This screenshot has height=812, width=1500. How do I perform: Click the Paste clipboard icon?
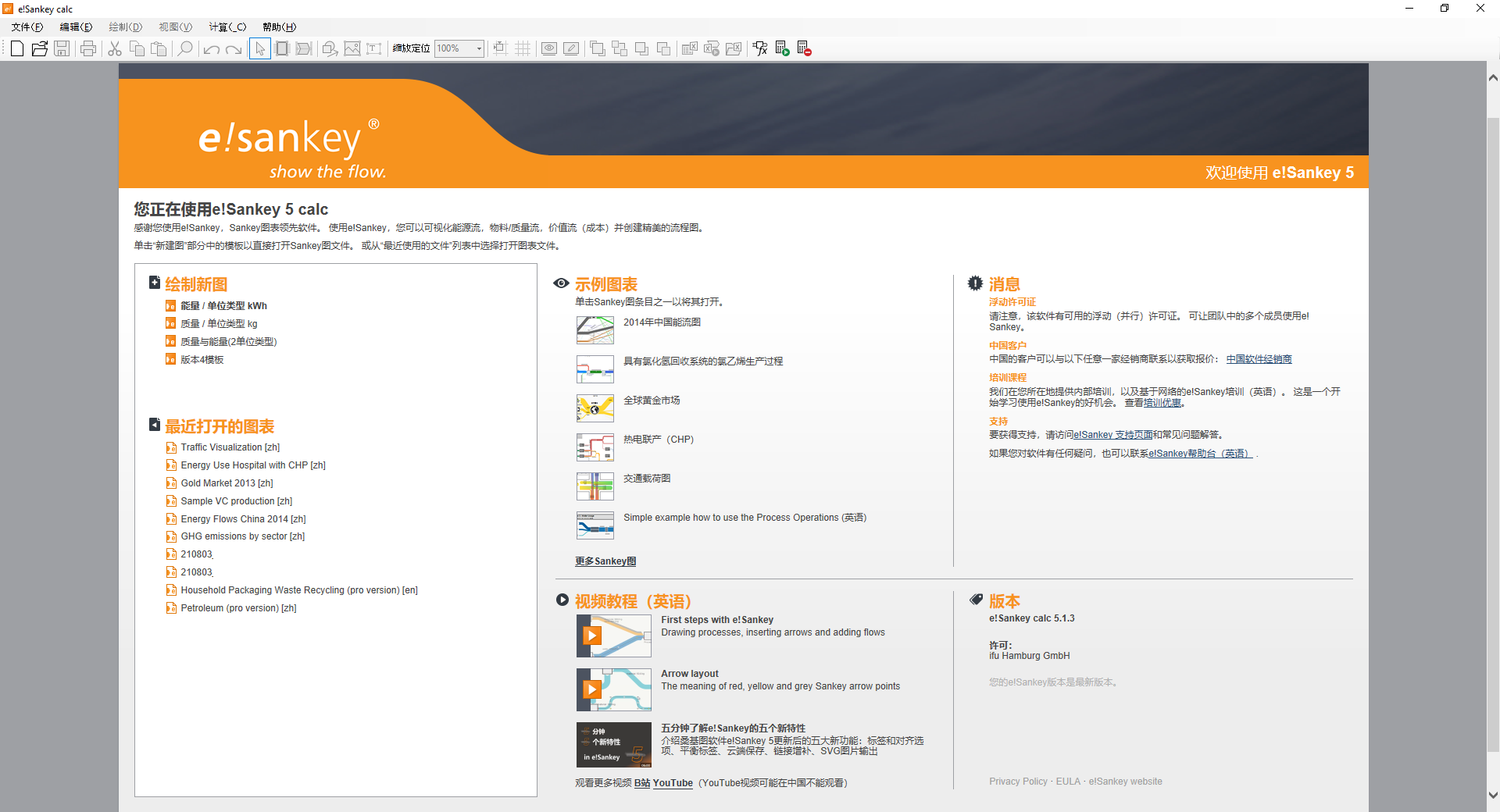point(159,48)
